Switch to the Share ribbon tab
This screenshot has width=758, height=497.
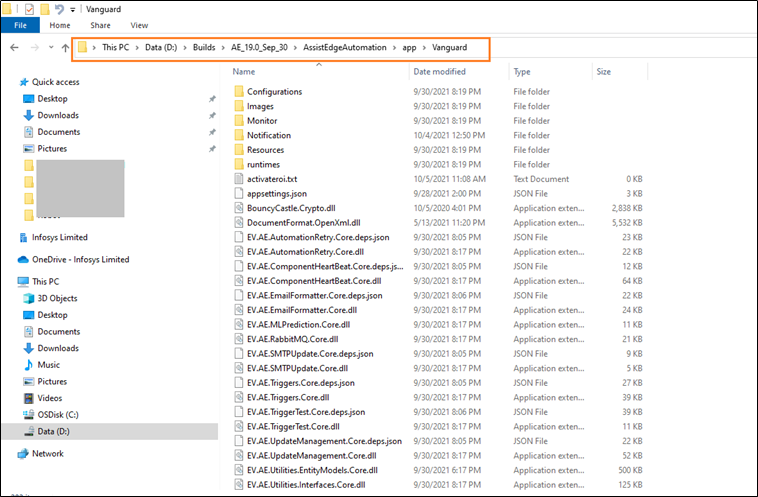(100, 24)
